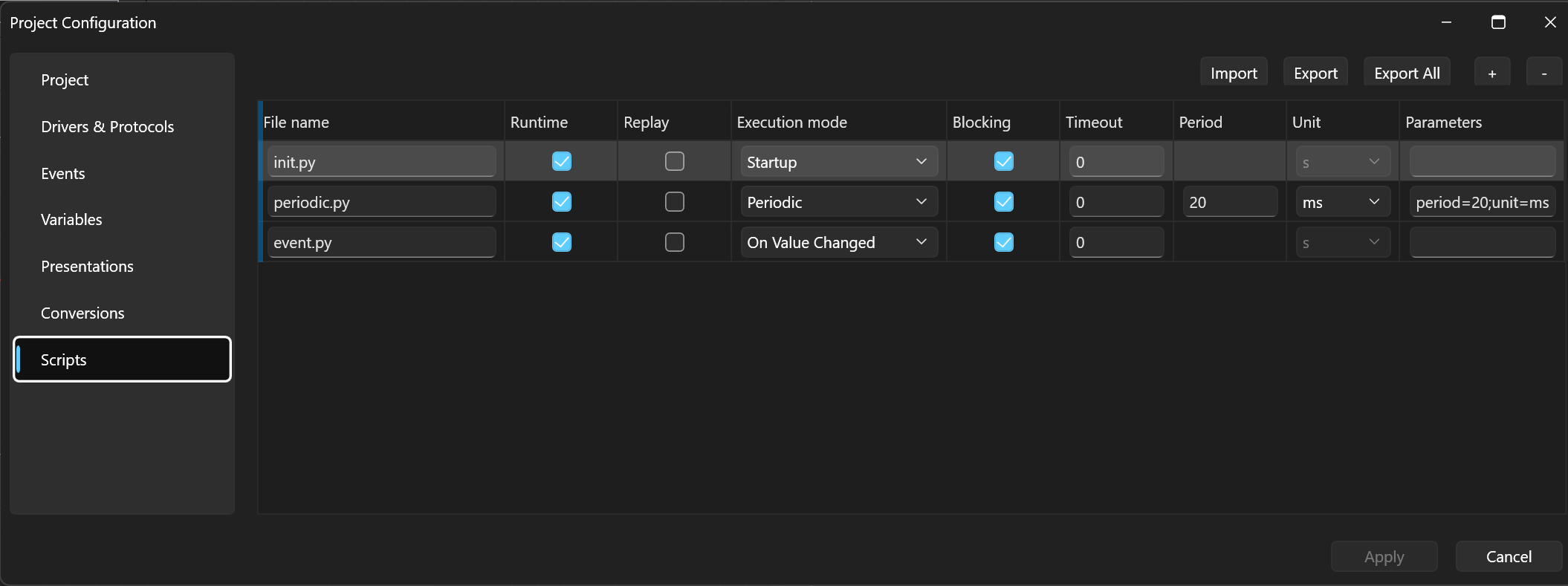
Task: Open the Startup execution mode dropdown
Action: click(839, 162)
